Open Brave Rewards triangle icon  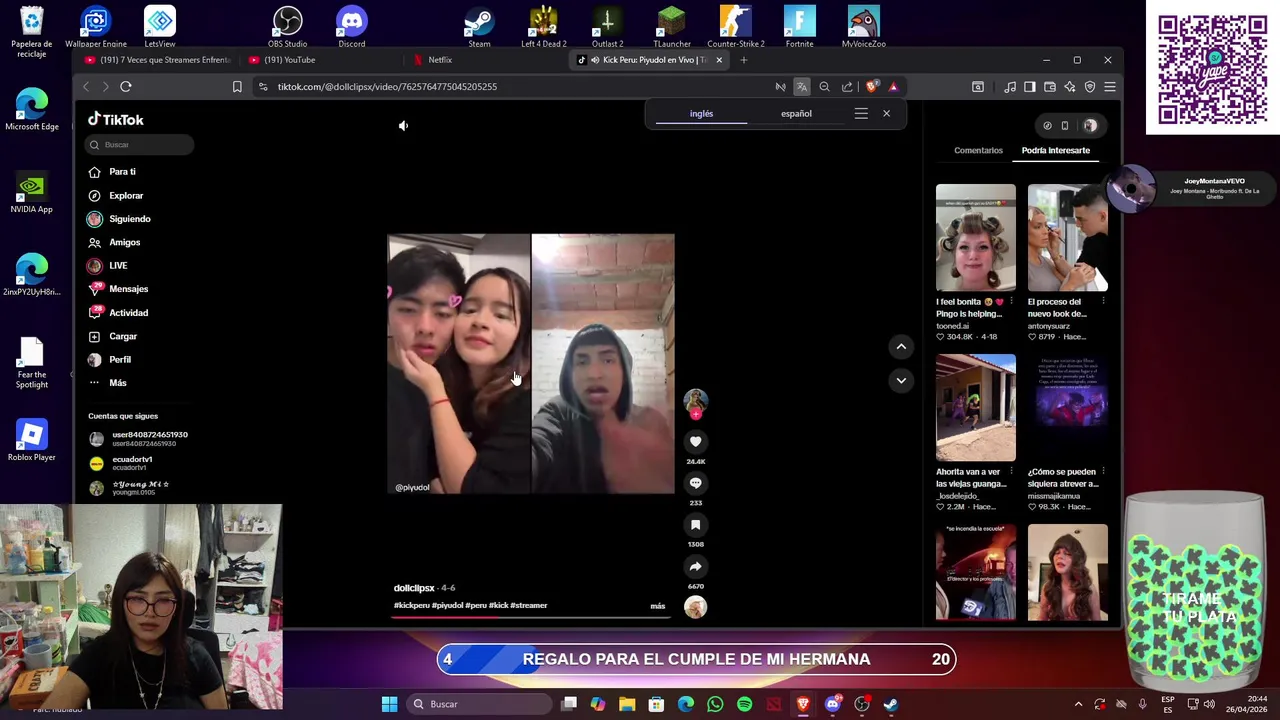893,87
